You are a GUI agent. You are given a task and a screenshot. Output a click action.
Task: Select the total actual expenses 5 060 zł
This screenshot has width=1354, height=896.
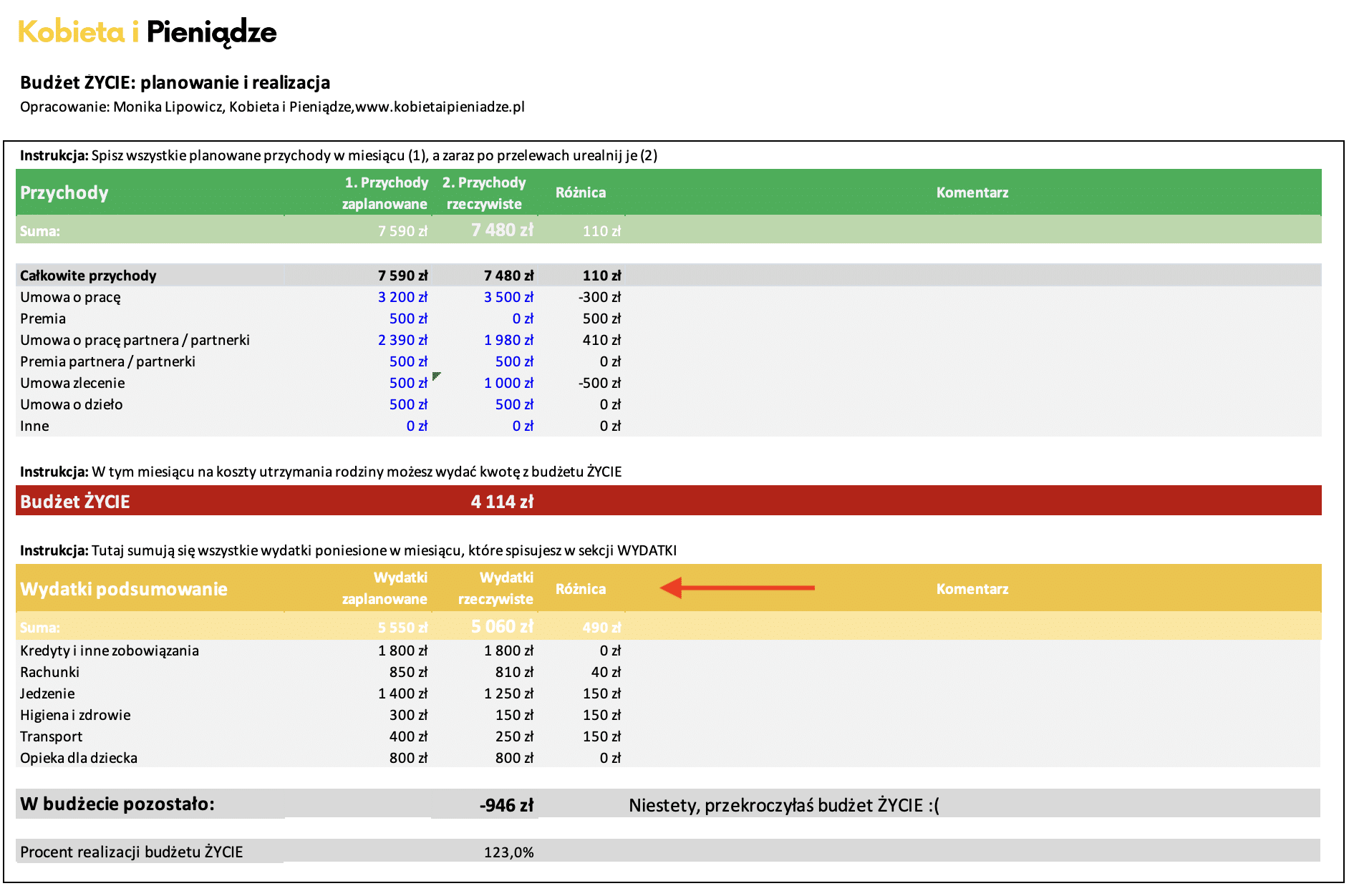pyautogui.click(x=502, y=627)
